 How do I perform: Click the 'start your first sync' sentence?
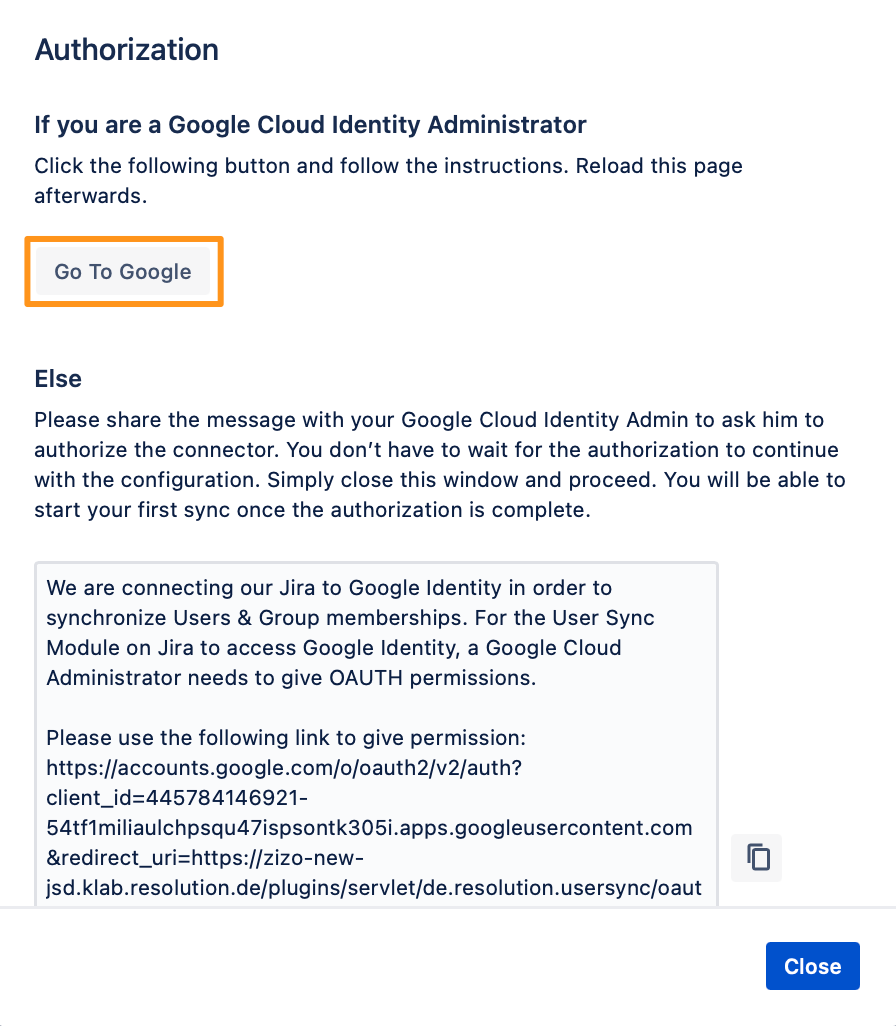[312, 510]
